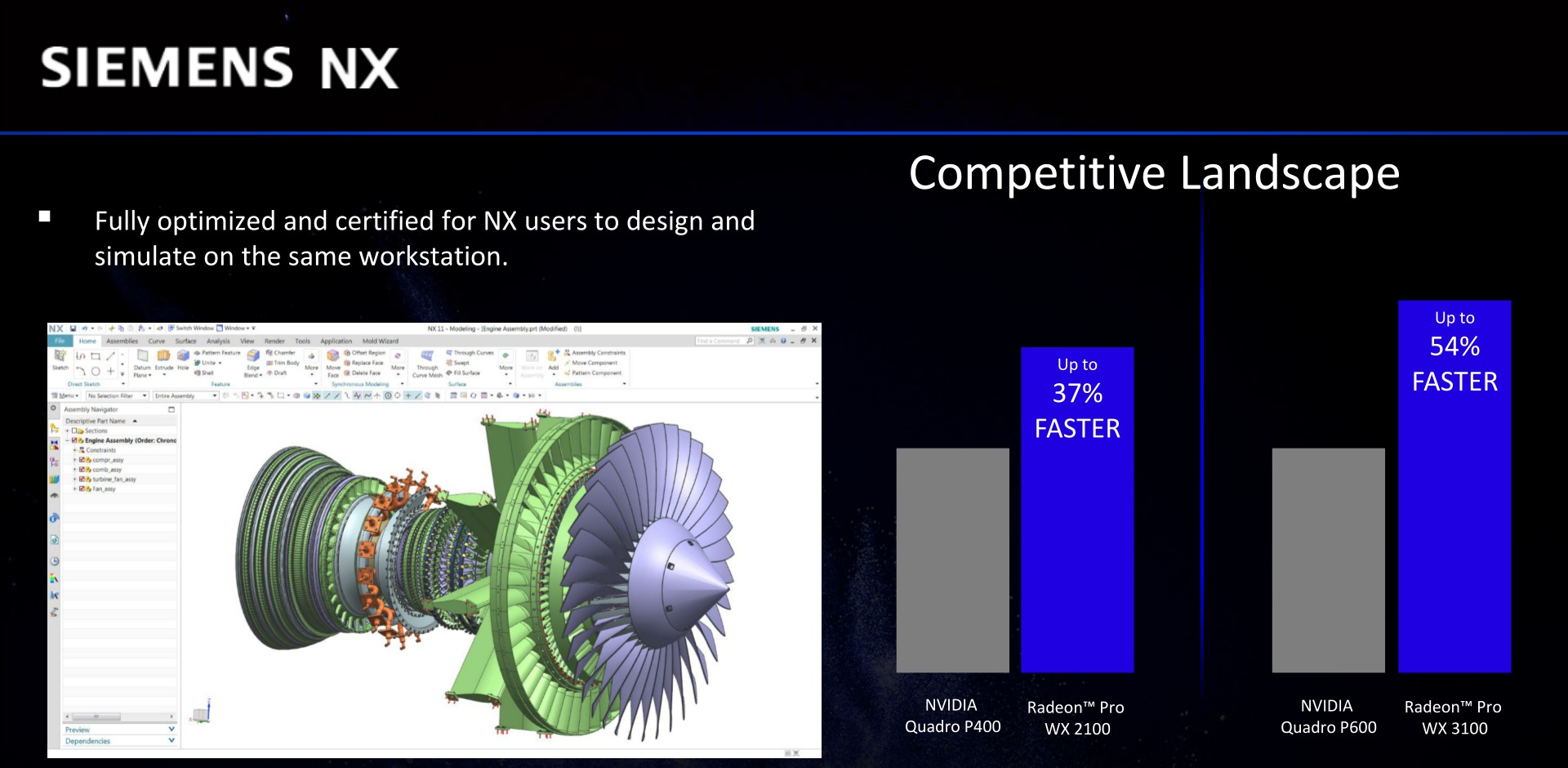The image size is (1568, 768).
Task: Select the Pattern Feature command
Action: (x=217, y=353)
